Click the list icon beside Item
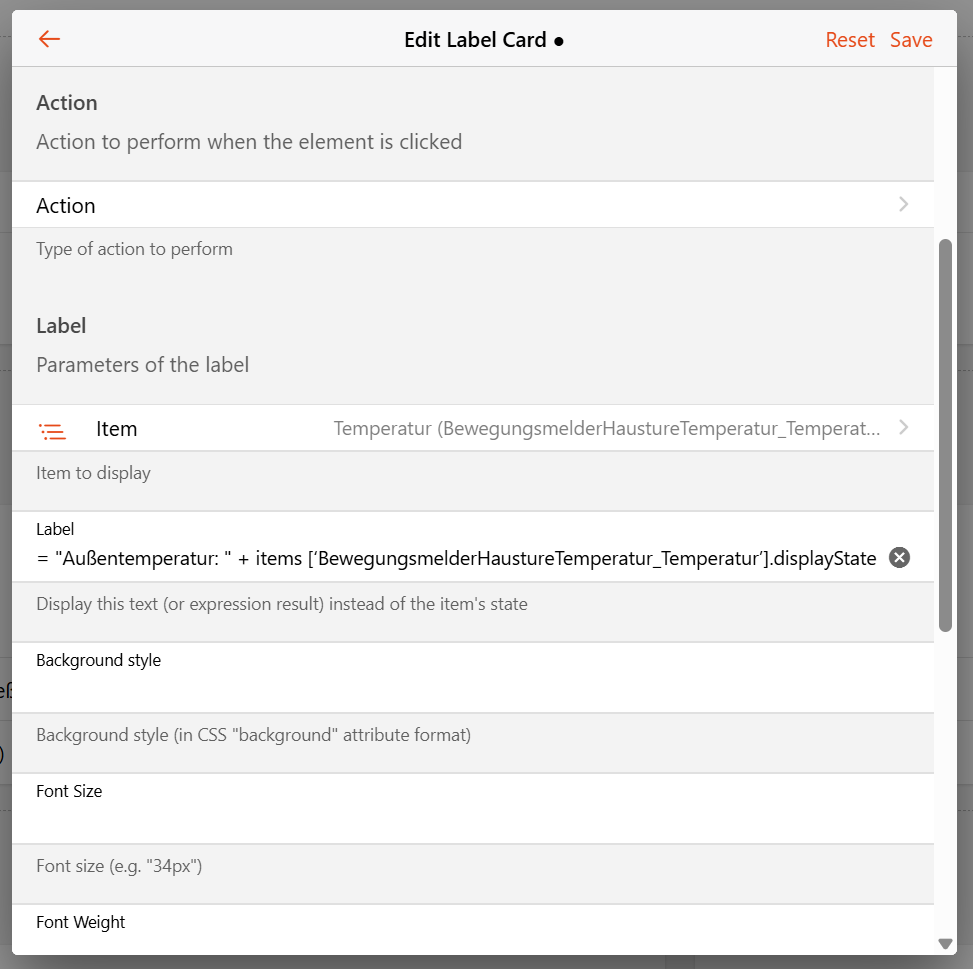The height and width of the screenshot is (969, 973). [x=52, y=430]
